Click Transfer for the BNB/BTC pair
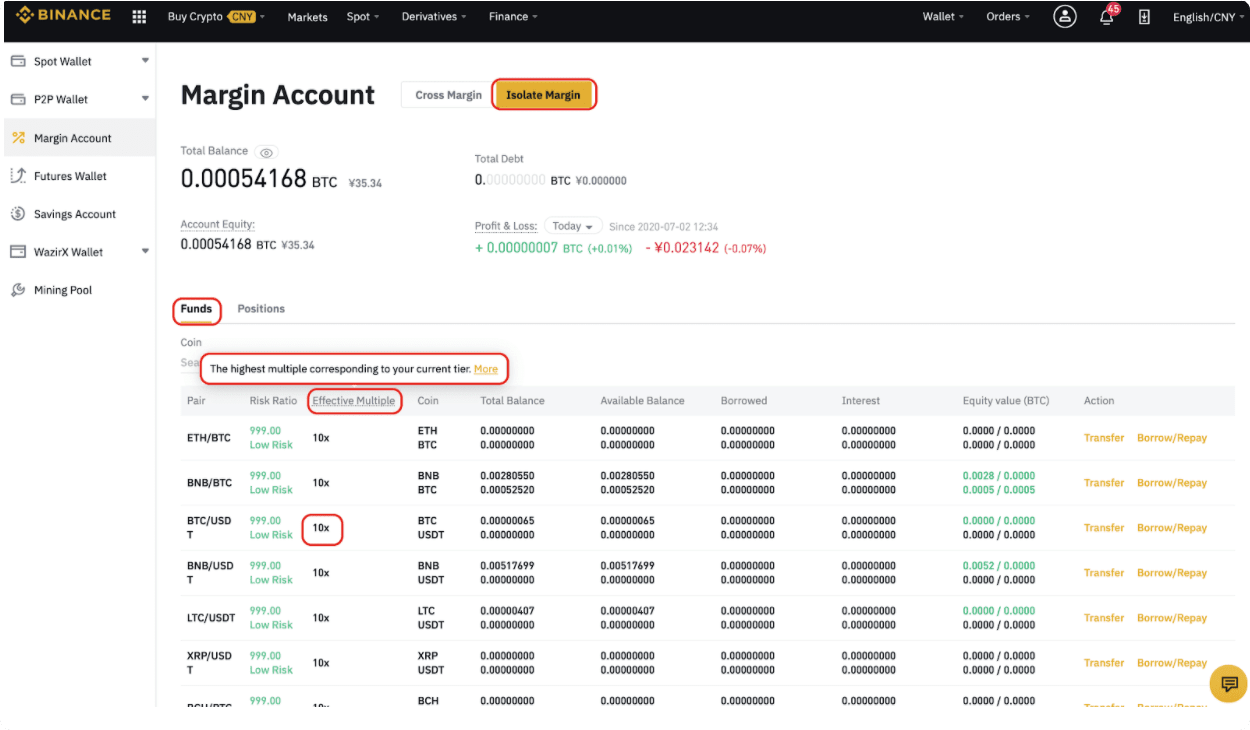Viewport: 1250px width, 730px height. [x=1104, y=483]
